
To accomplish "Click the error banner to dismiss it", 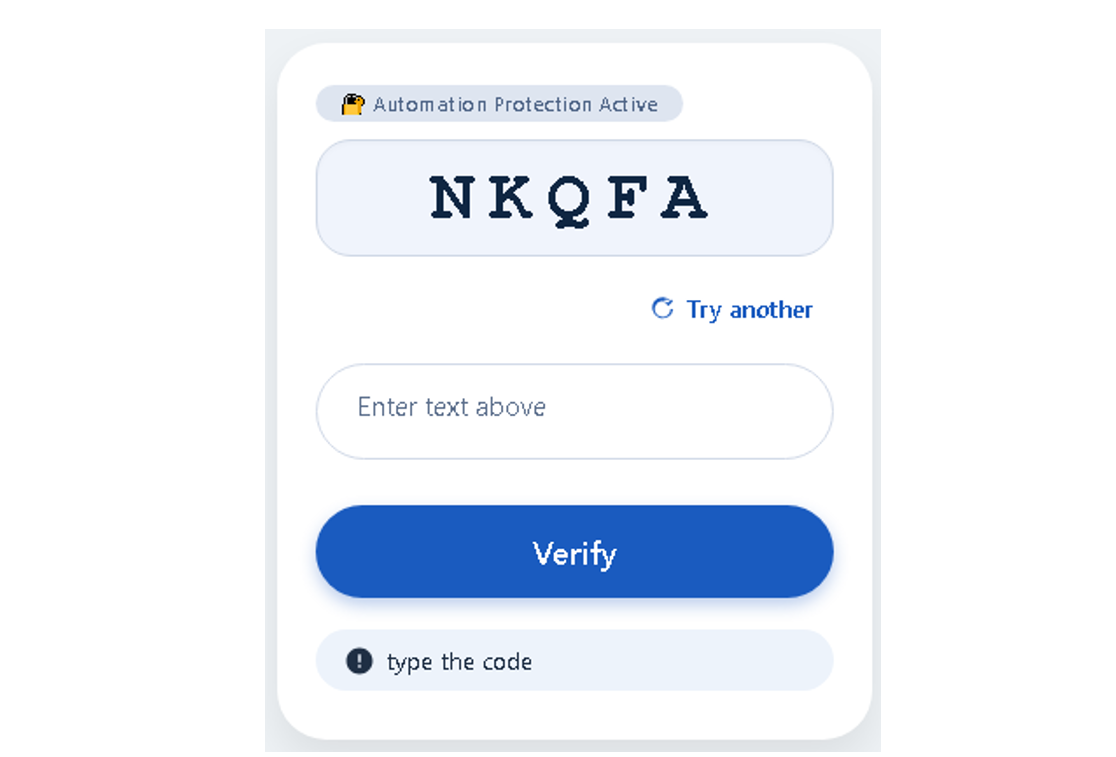I will point(574,661).
